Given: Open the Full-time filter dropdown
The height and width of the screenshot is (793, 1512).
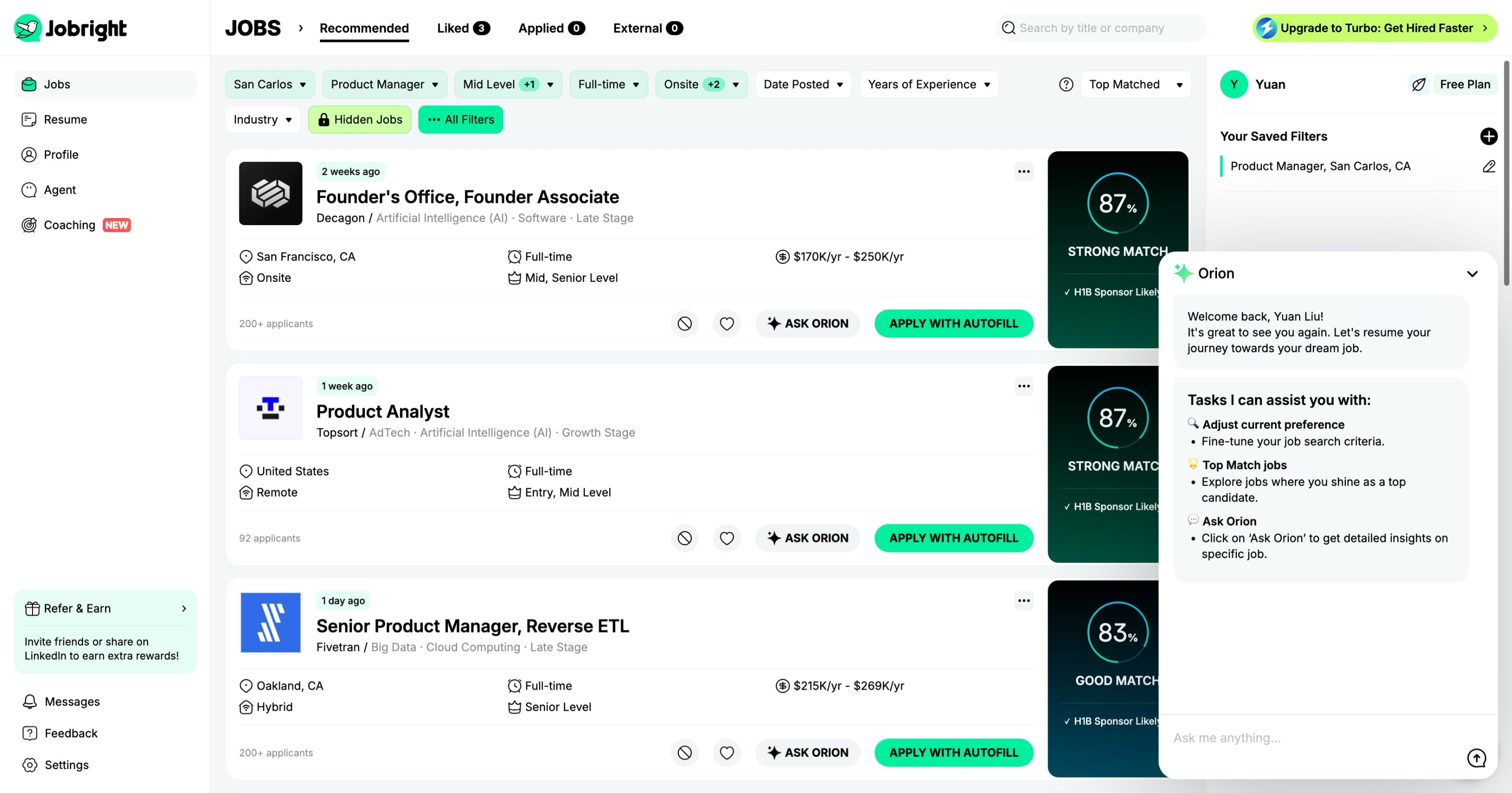Looking at the screenshot, I should (x=609, y=84).
